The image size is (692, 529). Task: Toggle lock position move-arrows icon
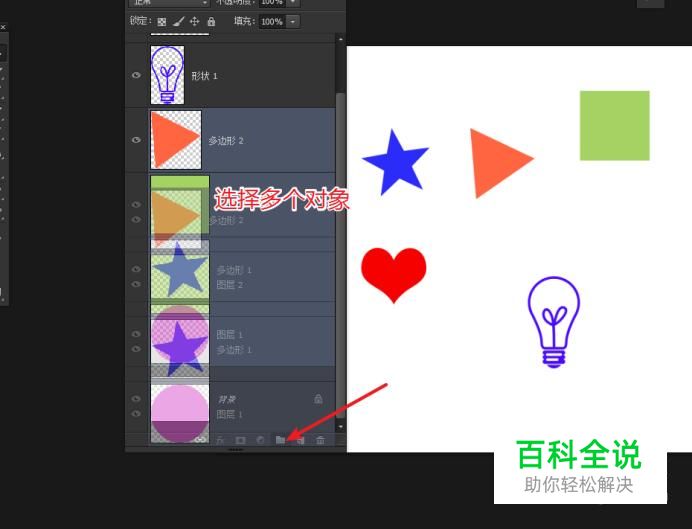(194, 21)
